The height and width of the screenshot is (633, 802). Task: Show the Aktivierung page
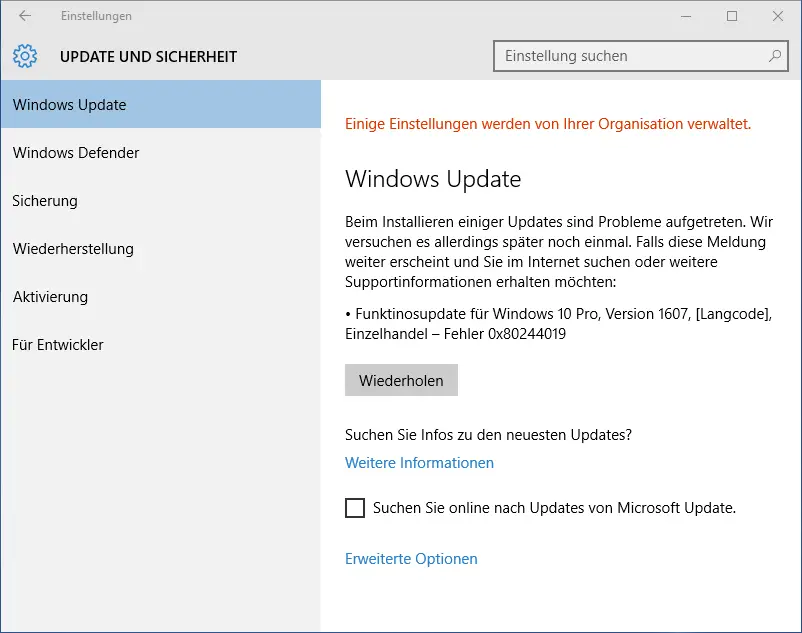(x=161, y=297)
